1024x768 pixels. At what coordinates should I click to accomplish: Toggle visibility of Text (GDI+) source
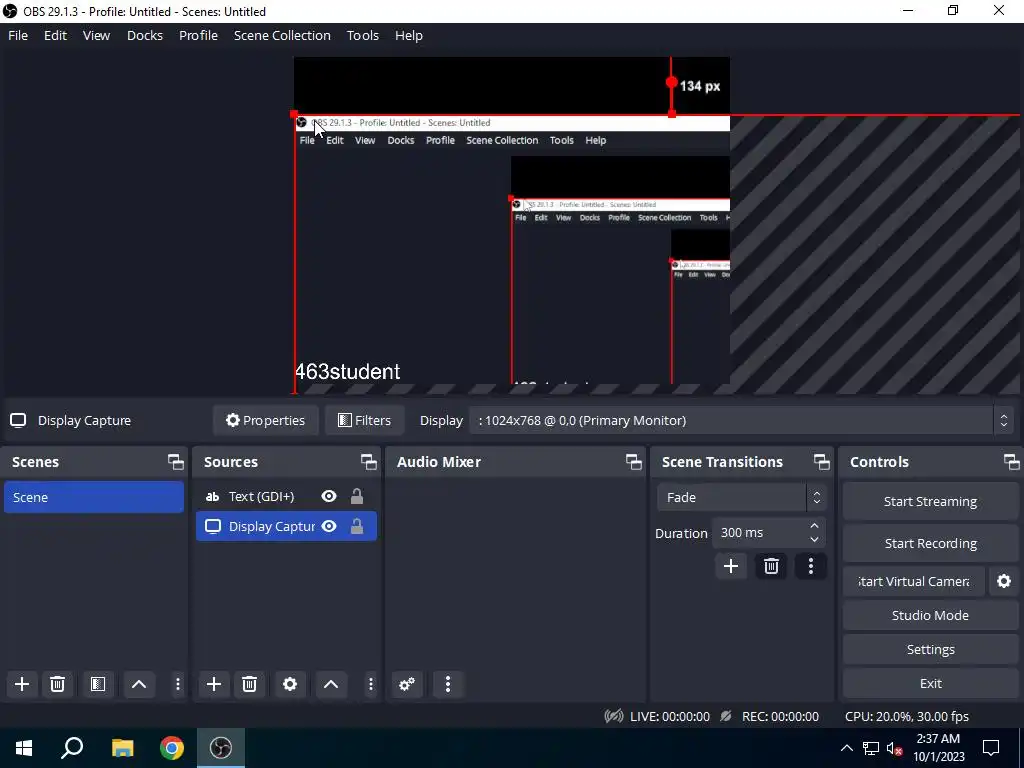tap(329, 496)
